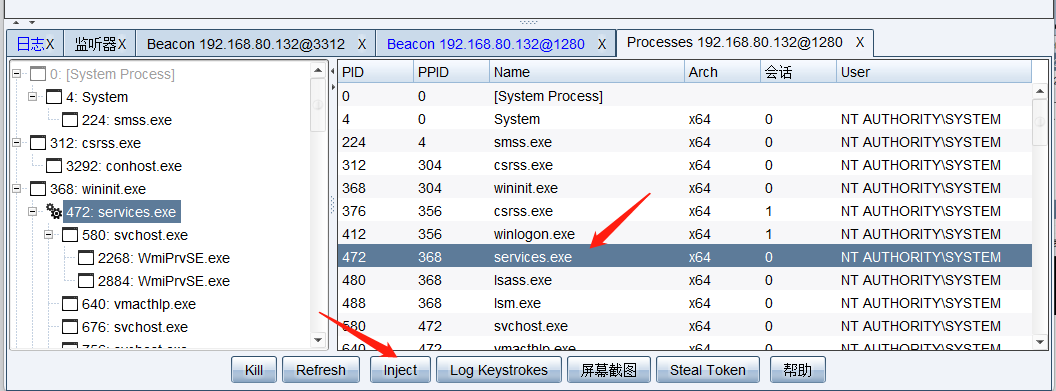Sort the table by Name column header
This screenshot has width=1056, height=391.
point(587,72)
